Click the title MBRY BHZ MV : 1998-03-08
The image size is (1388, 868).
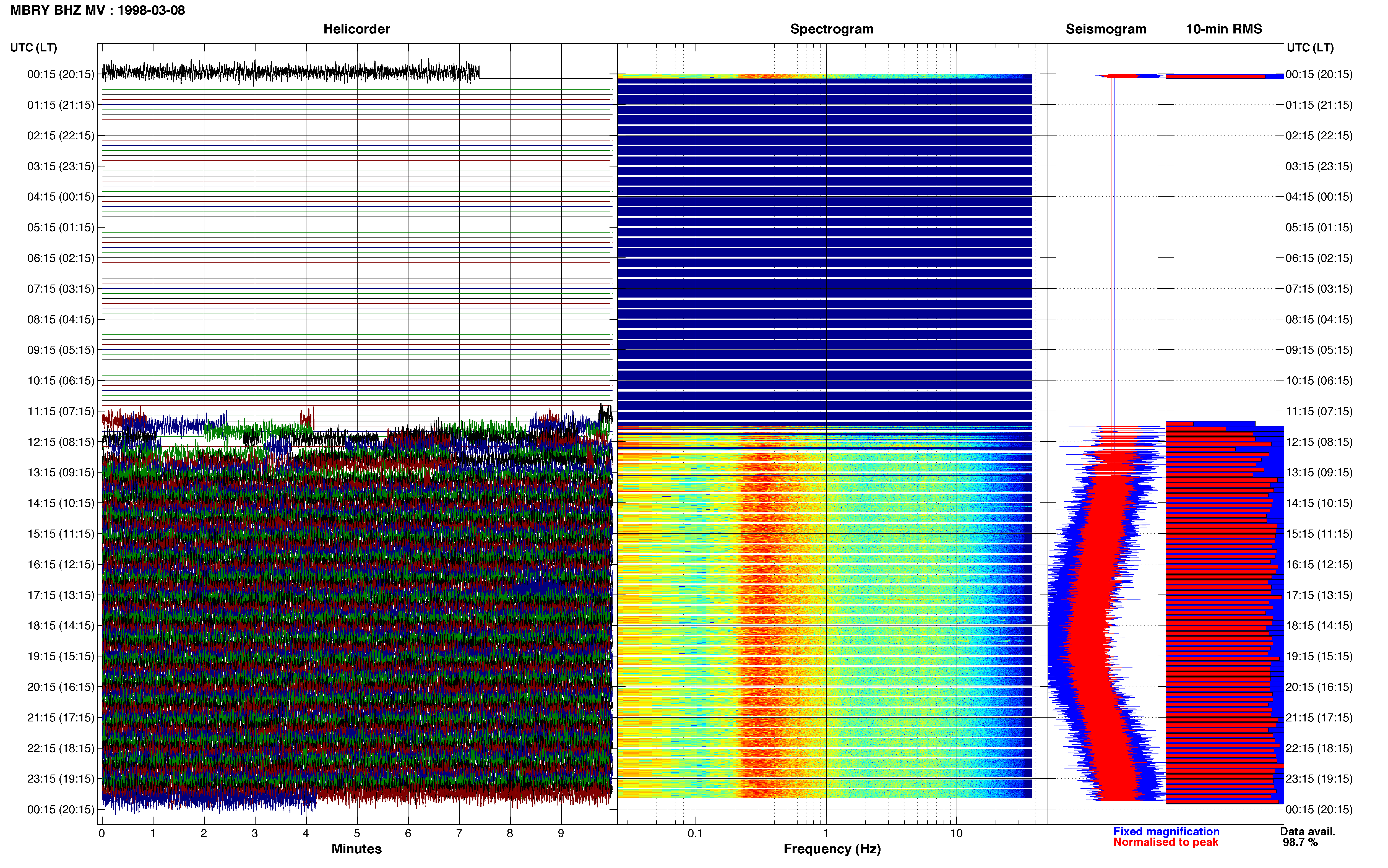tap(98, 10)
